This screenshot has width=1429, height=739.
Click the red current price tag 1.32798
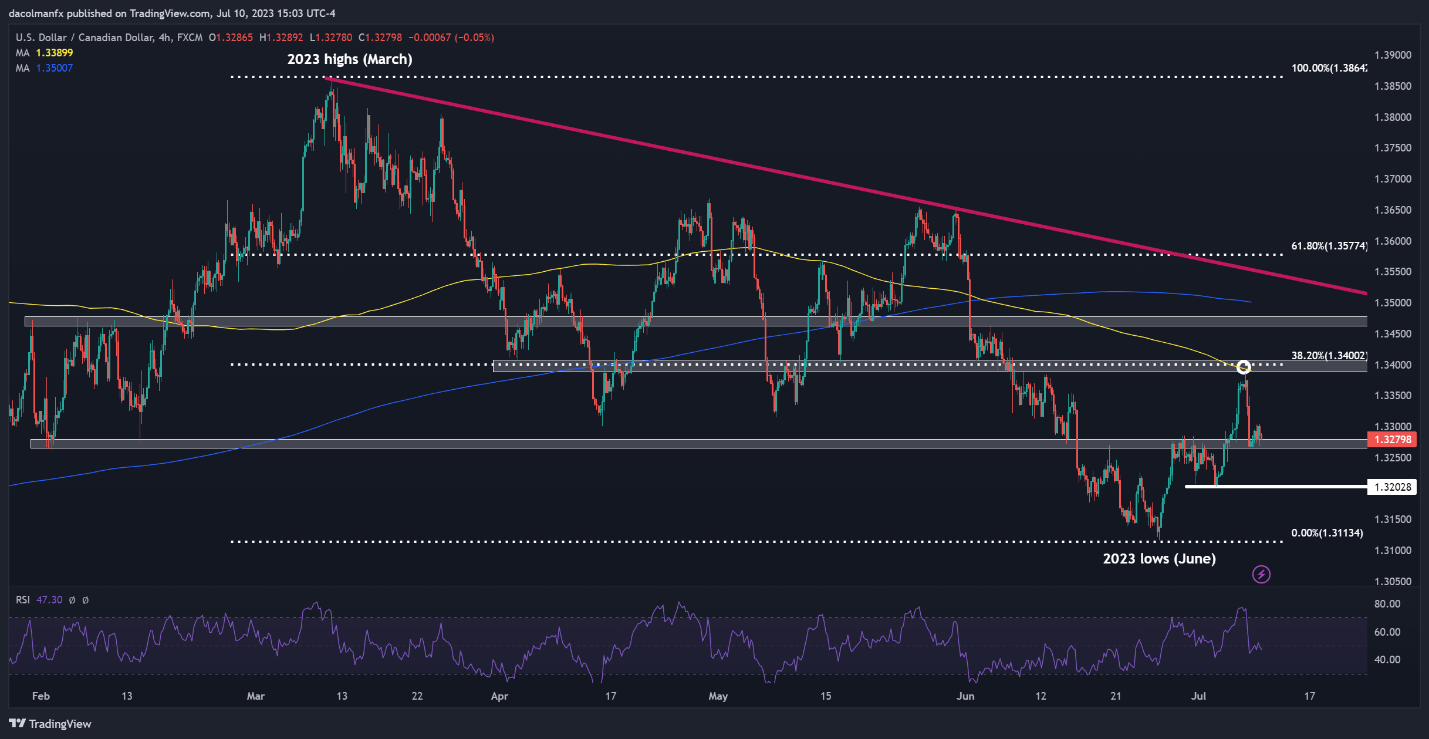point(1392,439)
